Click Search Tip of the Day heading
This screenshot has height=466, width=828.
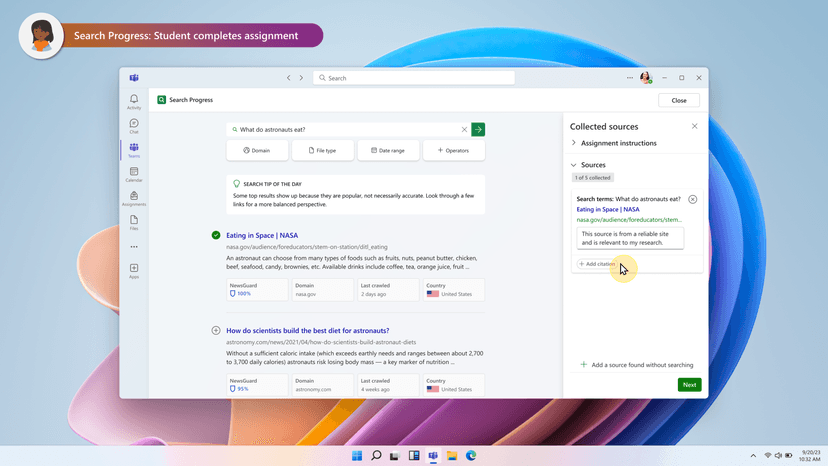click(272, 184)
